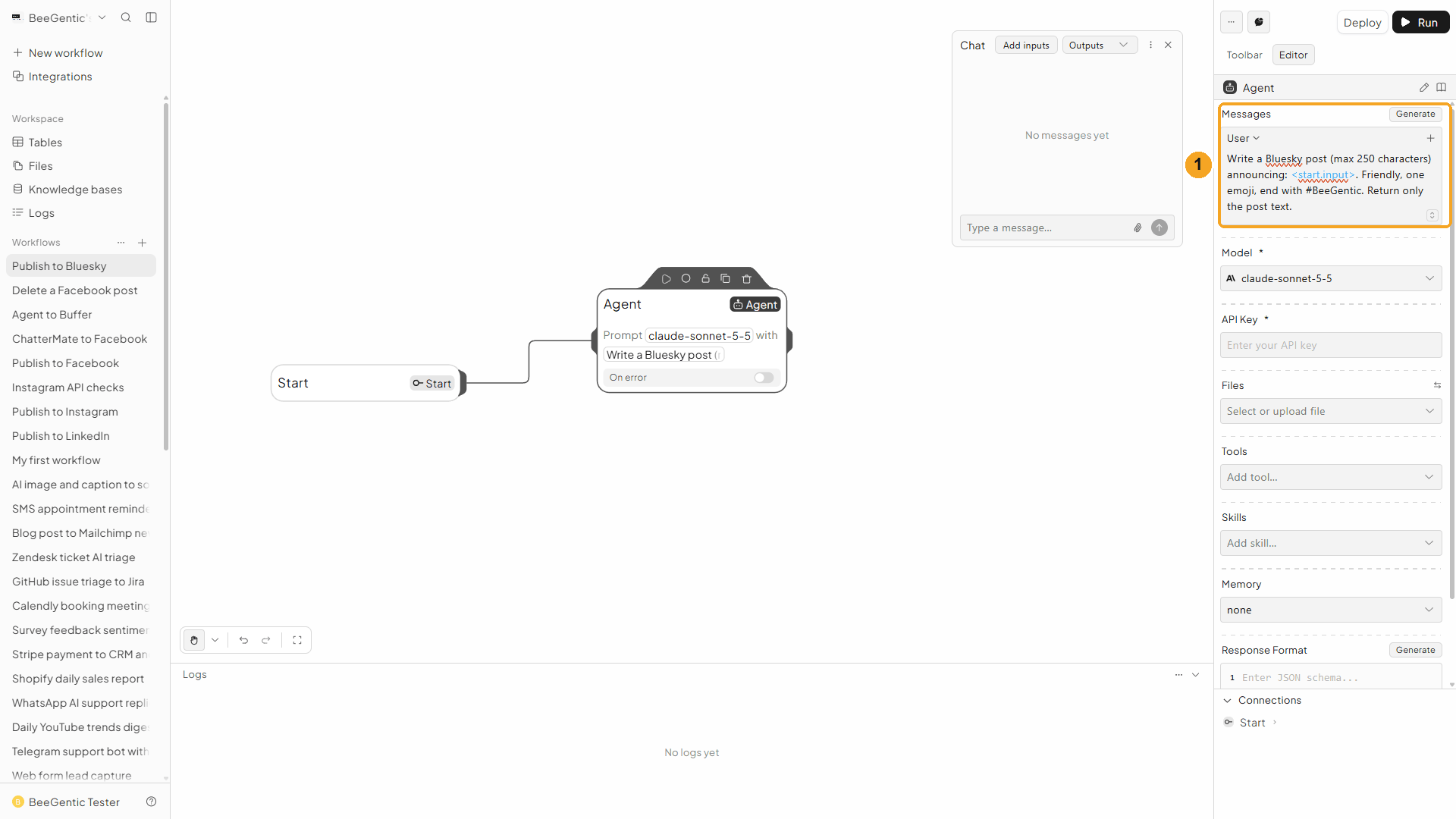The width and height of the screenshot is (1456, 819).
Task: Add a new message with plus icon
Action: (x=1430, y=138)
